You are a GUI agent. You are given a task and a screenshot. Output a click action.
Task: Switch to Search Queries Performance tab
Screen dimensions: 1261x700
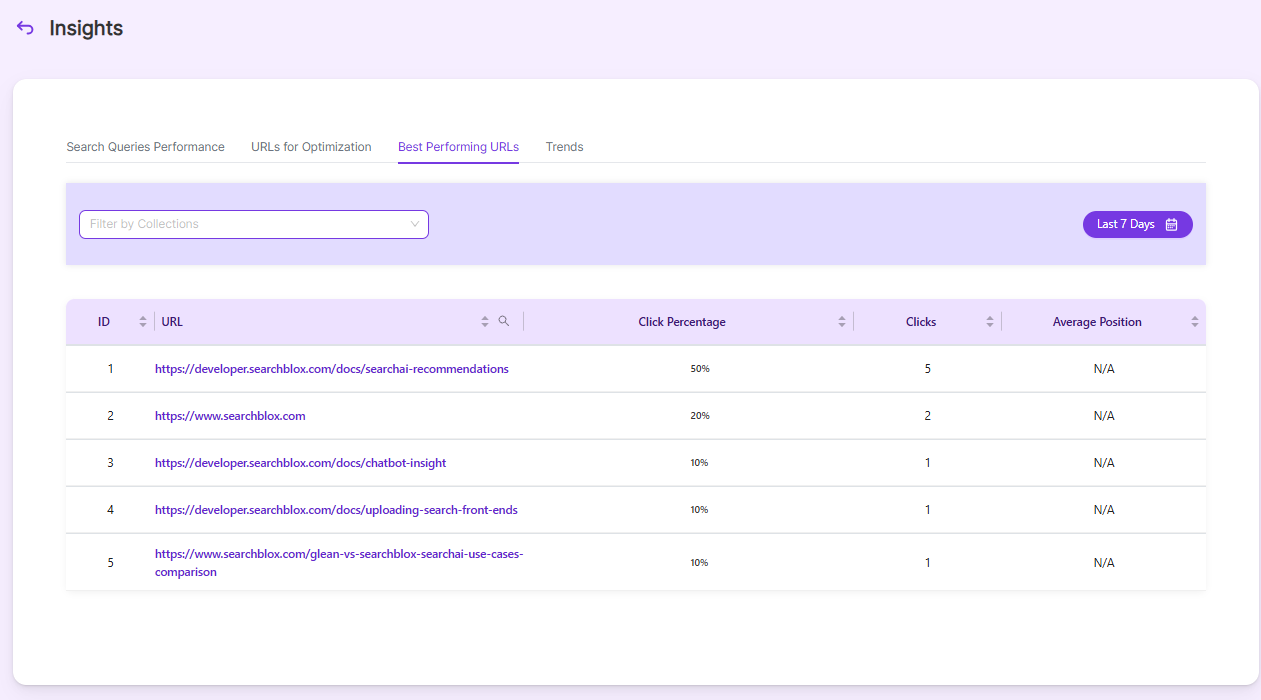pyautogui.click(x=145, y=147)
